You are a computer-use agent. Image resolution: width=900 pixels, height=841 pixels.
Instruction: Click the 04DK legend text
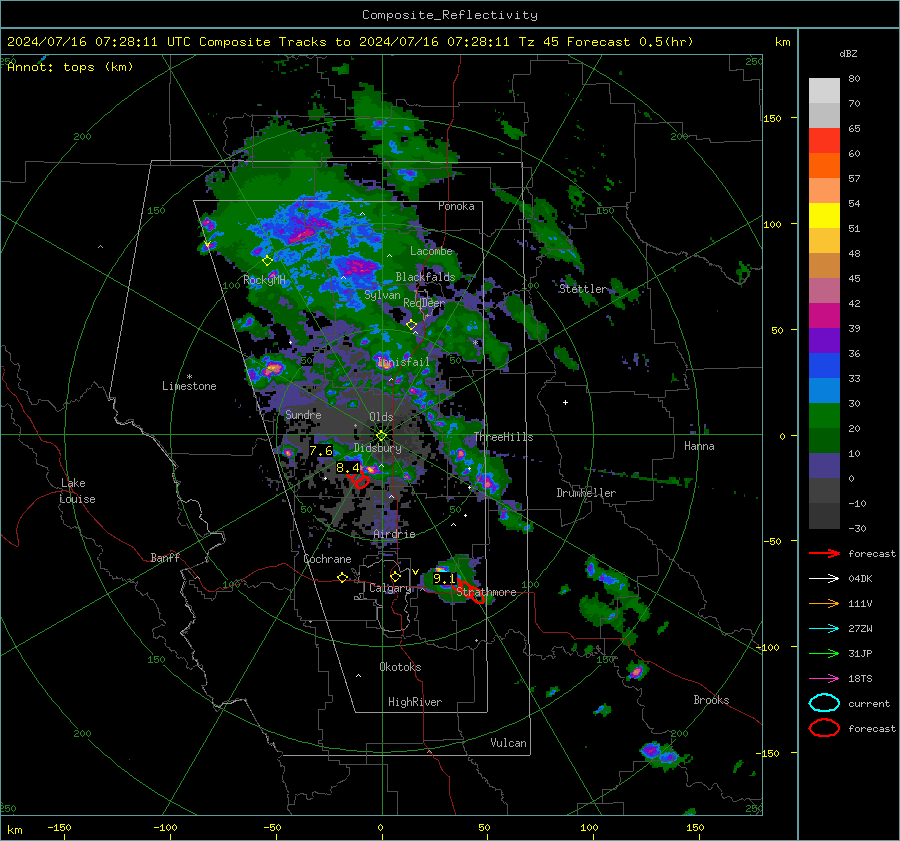860,579
